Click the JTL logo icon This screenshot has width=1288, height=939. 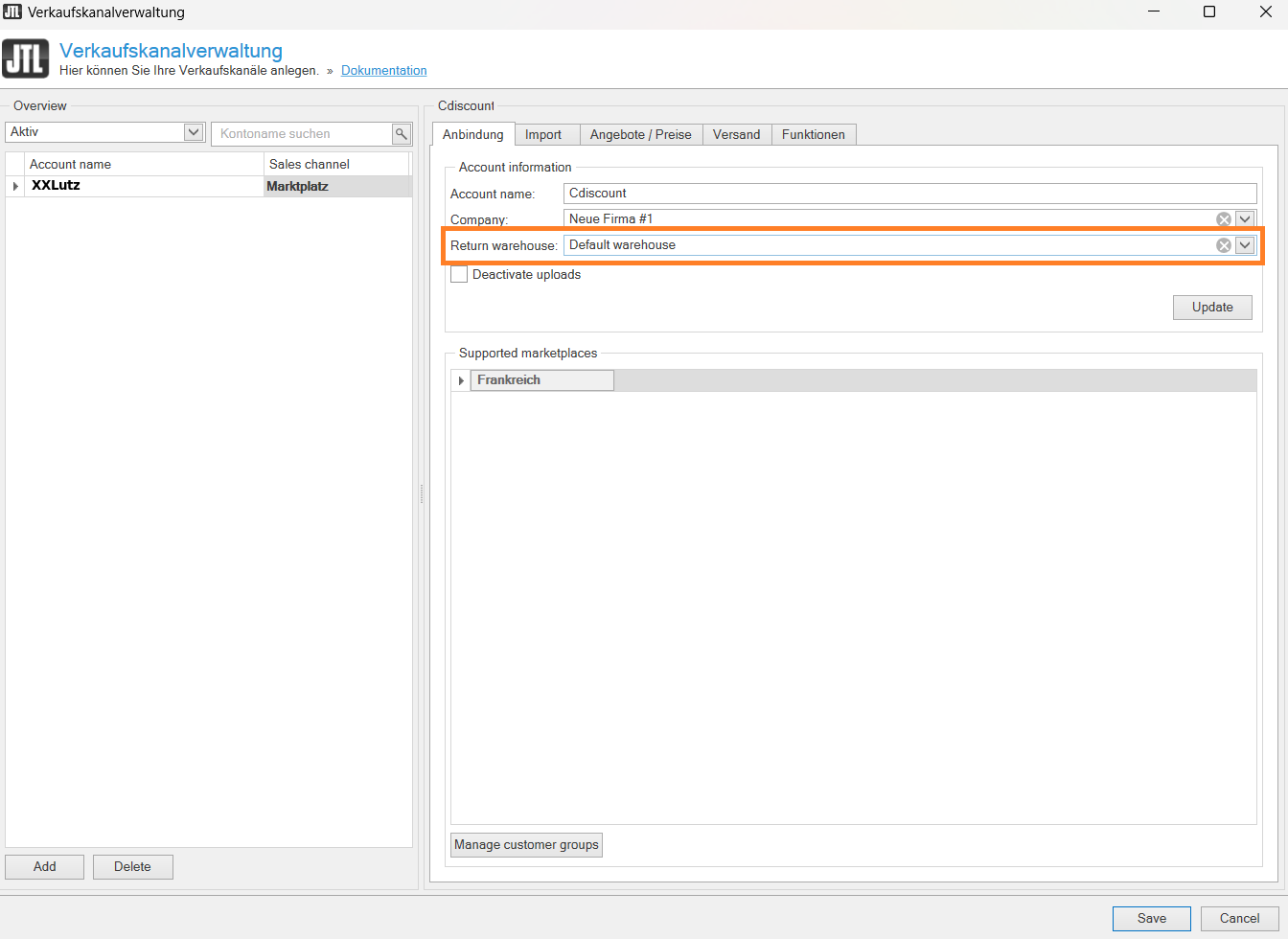point(26,58)
